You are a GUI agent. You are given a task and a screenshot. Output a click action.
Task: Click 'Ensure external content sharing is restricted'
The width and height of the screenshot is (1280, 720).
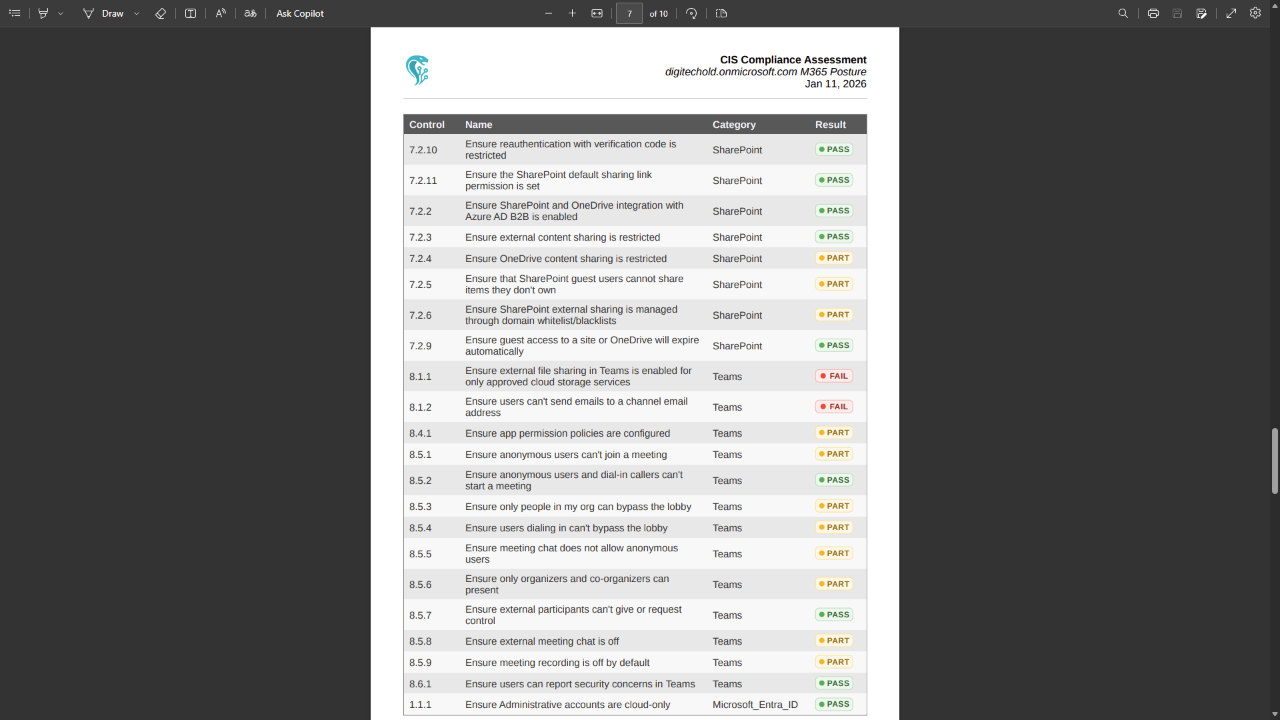(562, 237)
